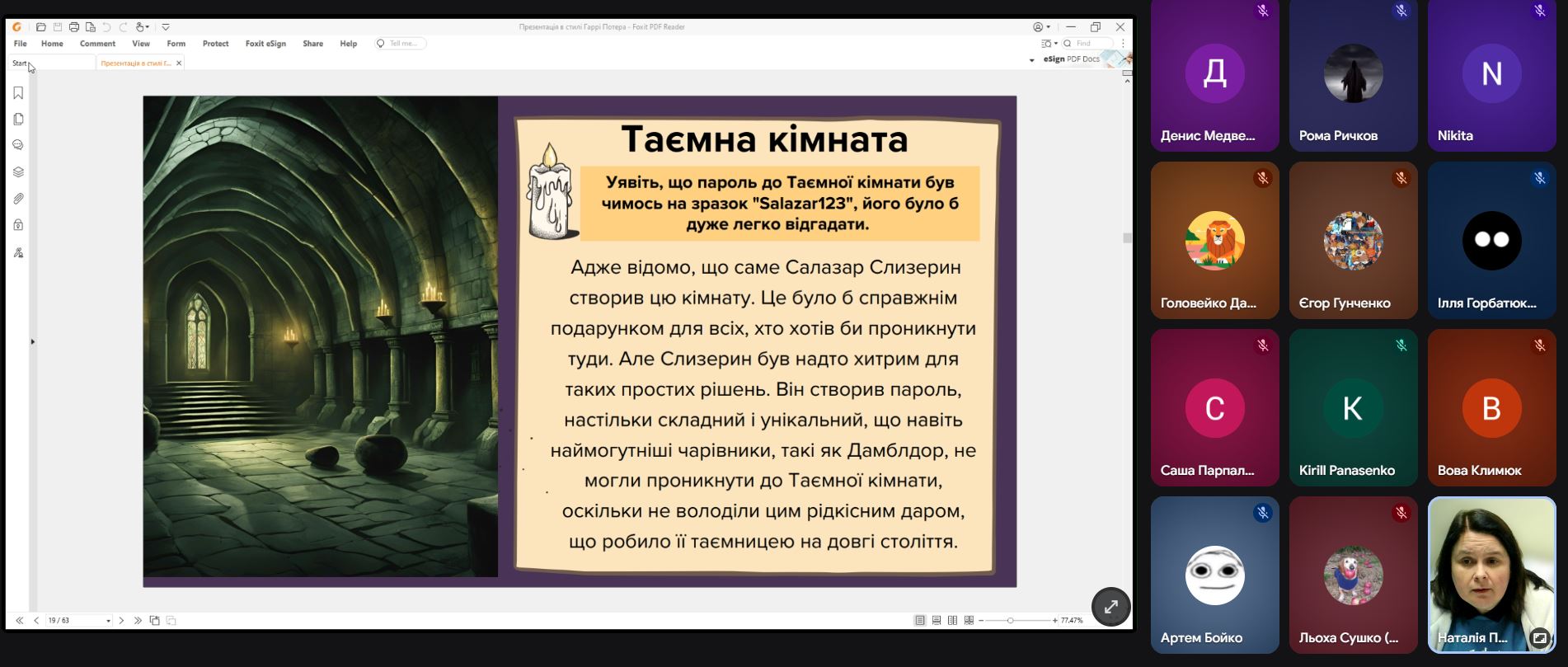Enable single page view mode
Image resolution: width=1568 pixels, height=667 pixels.
pyautogui.click(x=920, y=620)
